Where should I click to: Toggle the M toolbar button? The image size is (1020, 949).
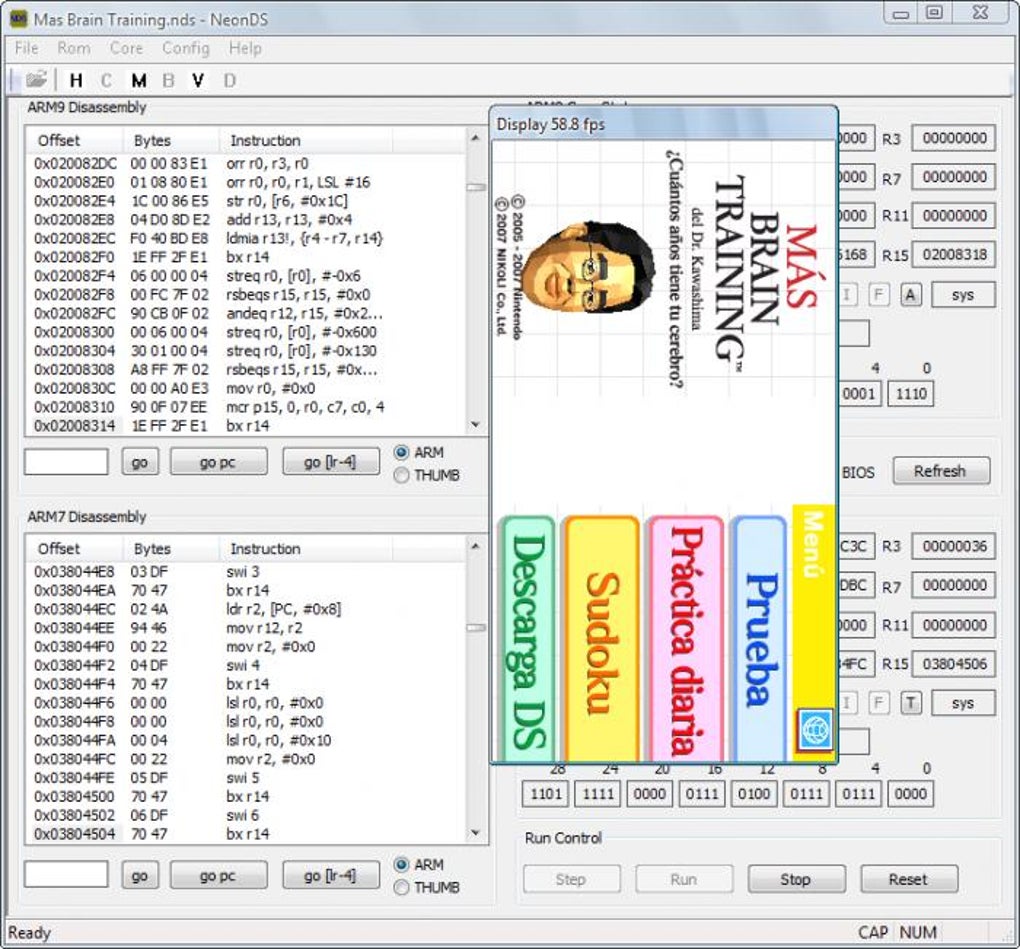[138, 80]
